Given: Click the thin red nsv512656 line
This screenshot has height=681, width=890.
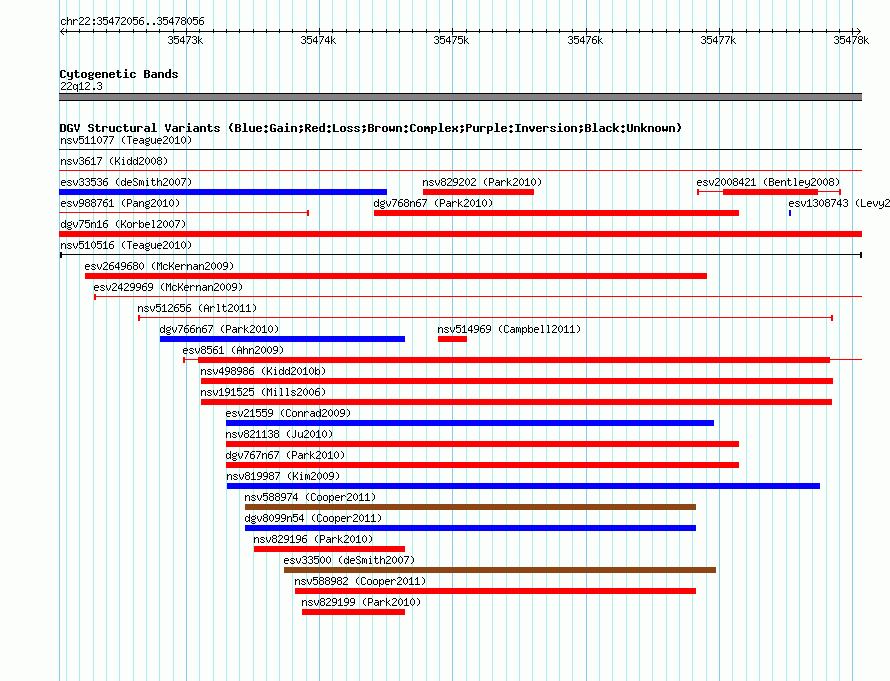Looking at the screenshot, I should [x=485, y=318].
